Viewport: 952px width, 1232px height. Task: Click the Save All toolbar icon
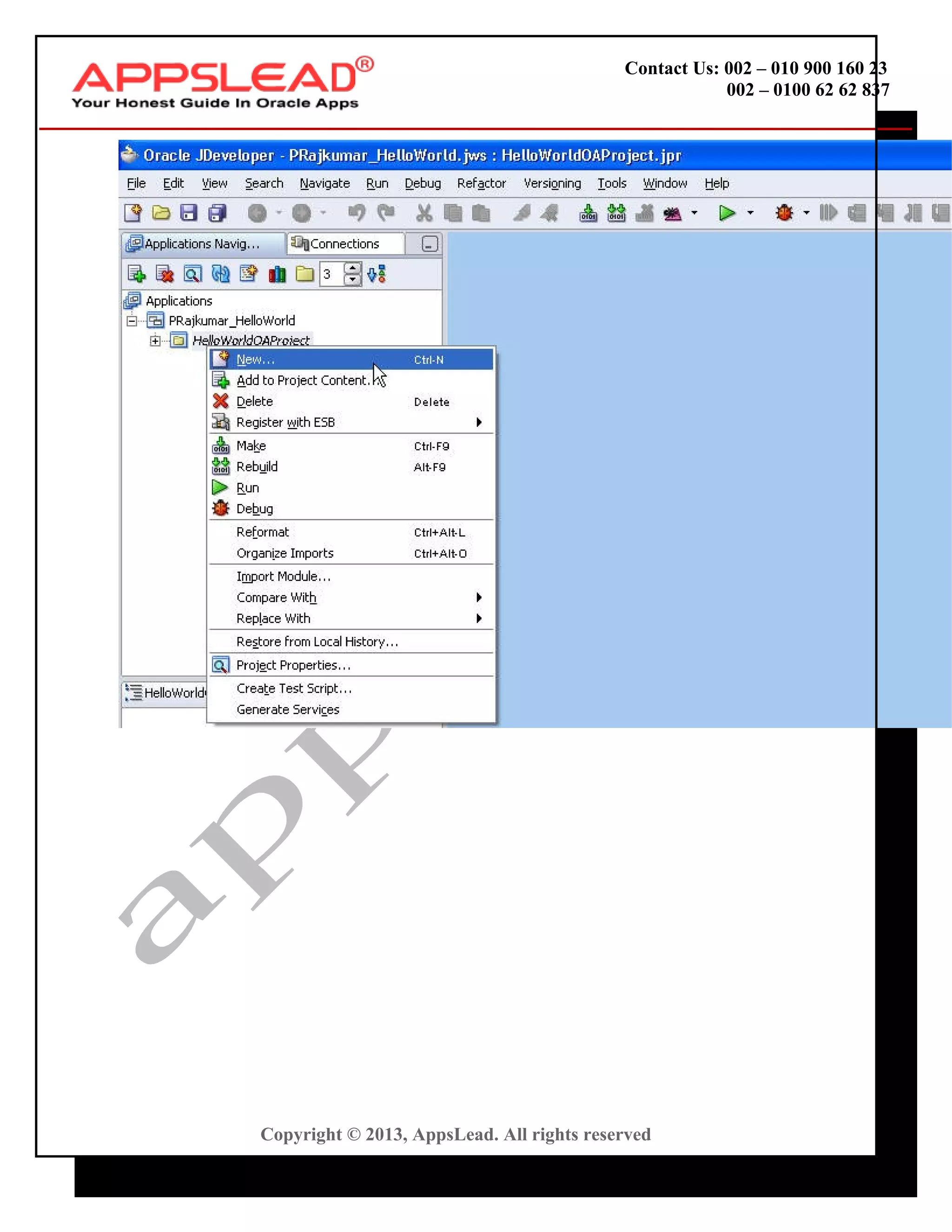point(217,213)
